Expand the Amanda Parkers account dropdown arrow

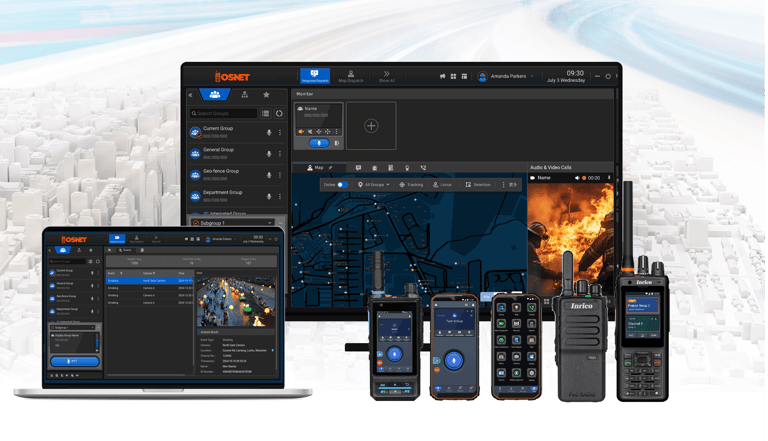pyautogui.click(x=532, y=76)
